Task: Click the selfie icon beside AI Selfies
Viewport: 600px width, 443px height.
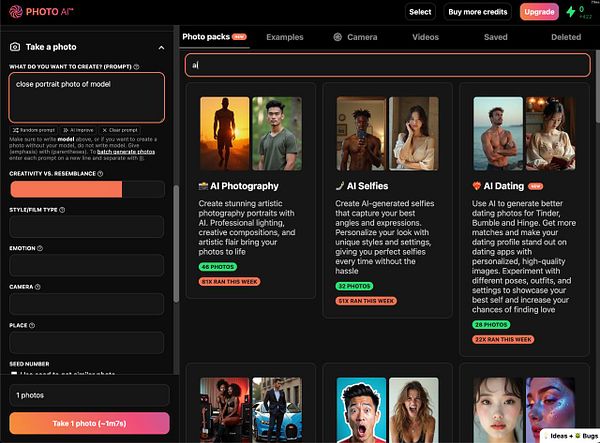Action: (x=340, y=186)
